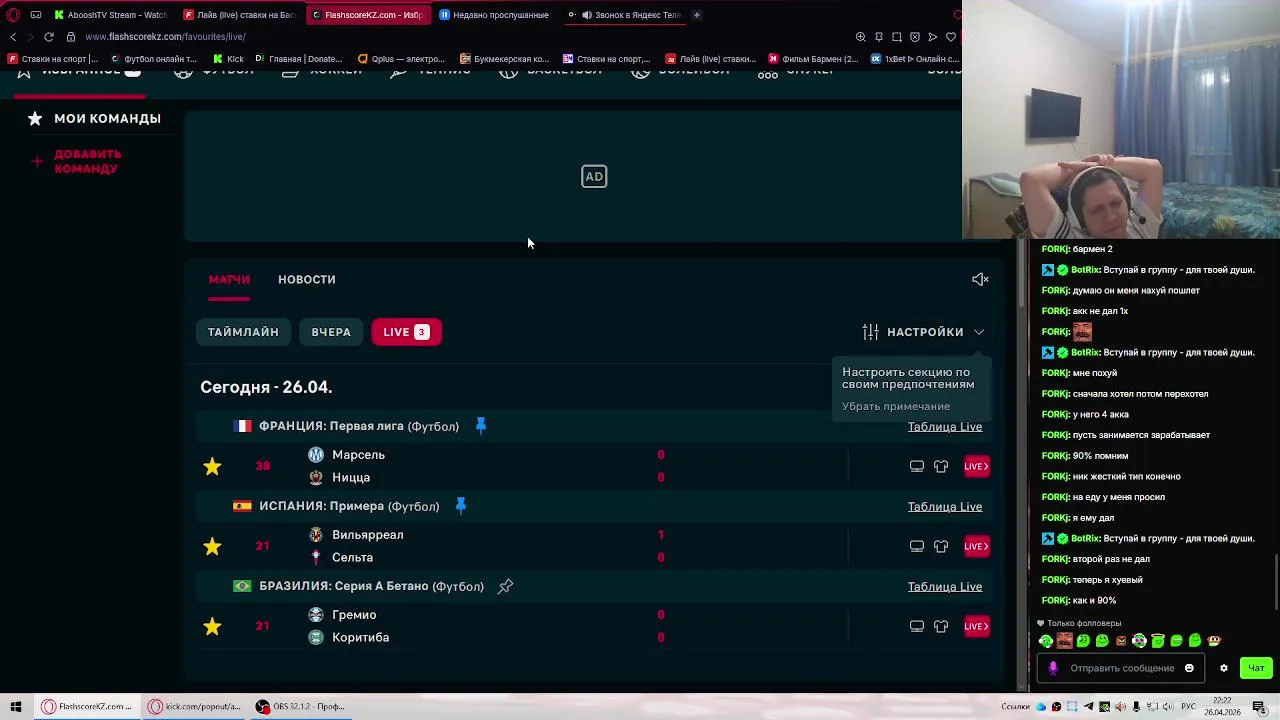
Task: Click the purple microphone icon in chat
Action: click(1052, 668)
